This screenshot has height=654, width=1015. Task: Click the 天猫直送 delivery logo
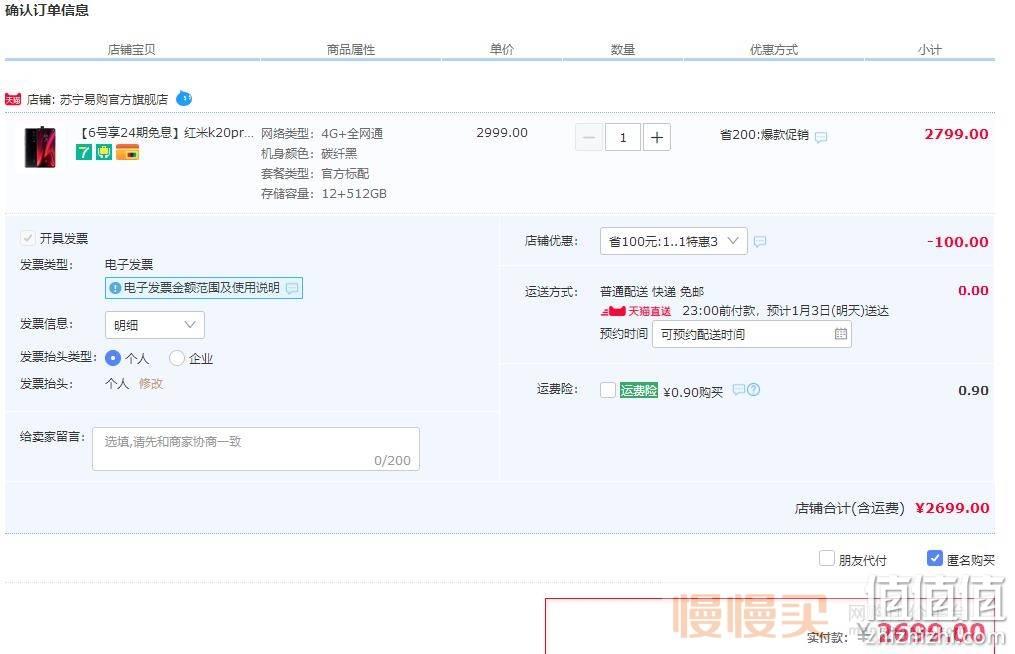tap(636, 311)
